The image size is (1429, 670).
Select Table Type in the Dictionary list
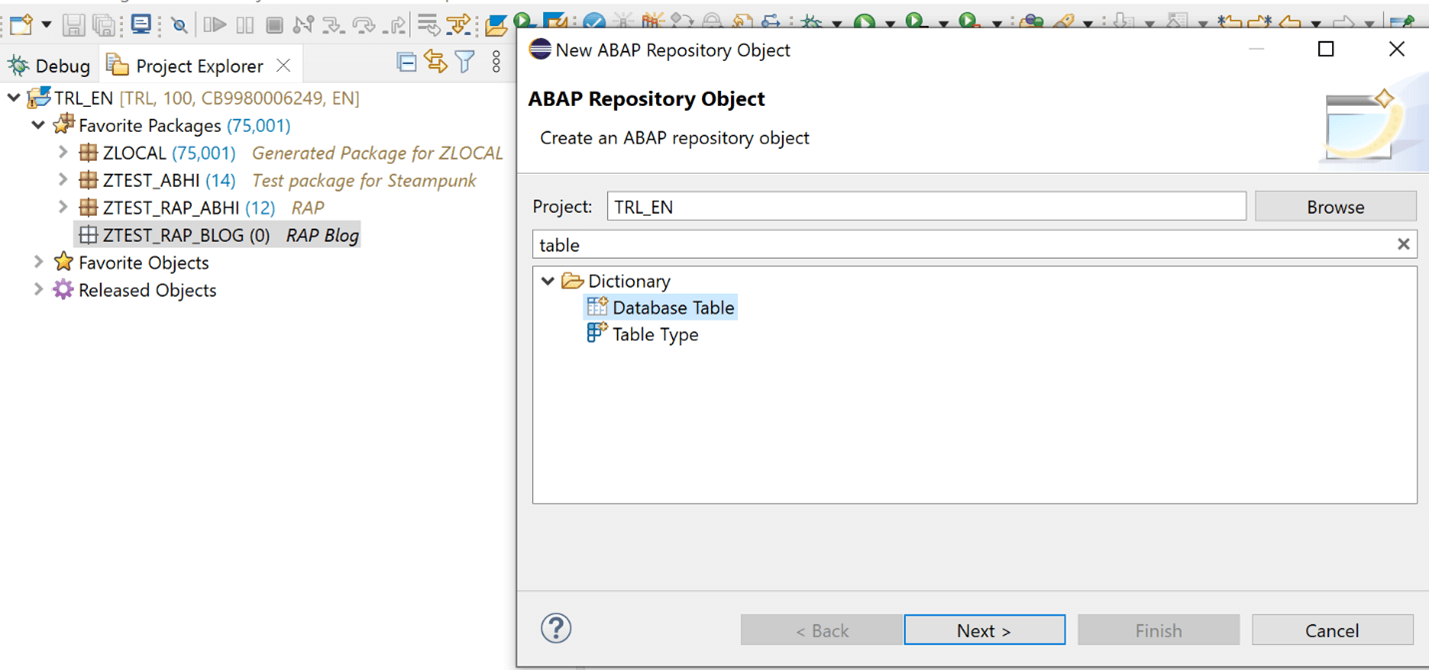click(655, 334)
